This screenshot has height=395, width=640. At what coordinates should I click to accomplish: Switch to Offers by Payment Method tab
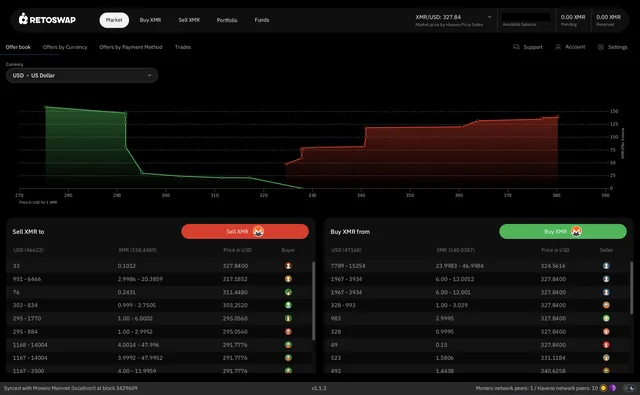point(131,47)
